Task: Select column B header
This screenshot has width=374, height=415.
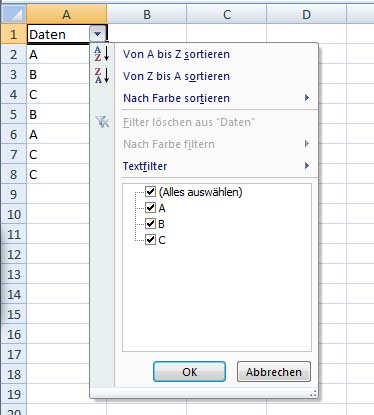Action: [147, 14]
